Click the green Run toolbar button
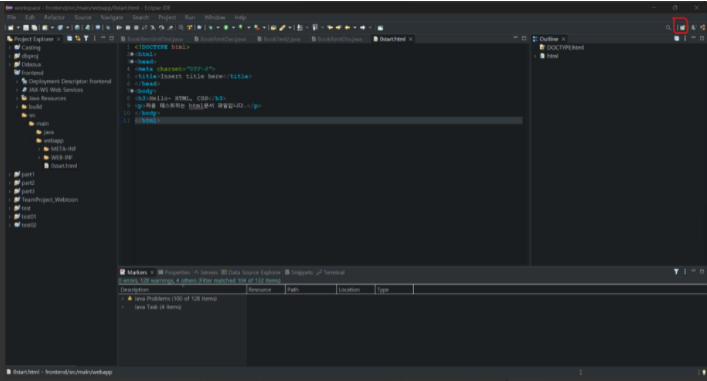This screenshot has width=707, height=381. tap(226, 28)
